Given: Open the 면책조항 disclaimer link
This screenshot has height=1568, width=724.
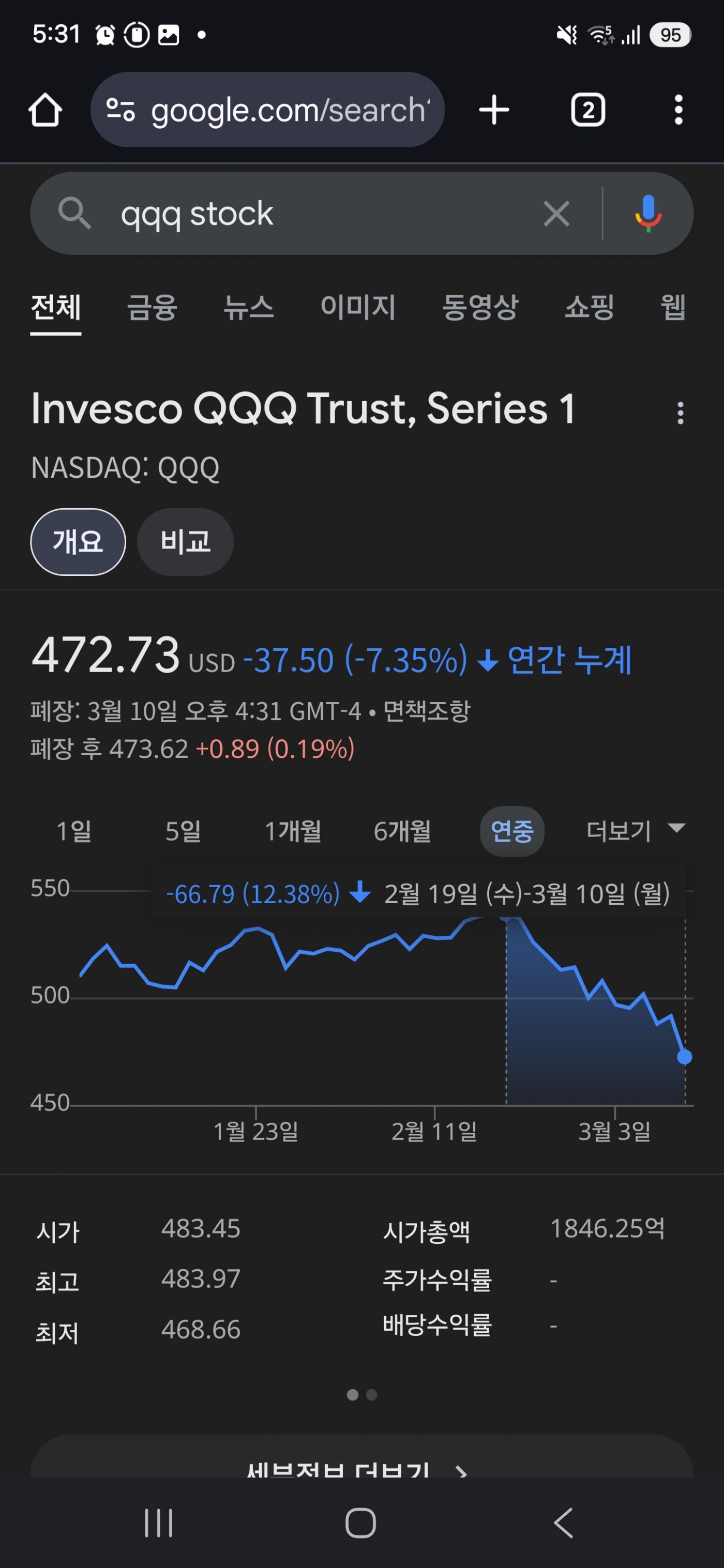Looking at the screenshot, I should [x=427, y=711].
